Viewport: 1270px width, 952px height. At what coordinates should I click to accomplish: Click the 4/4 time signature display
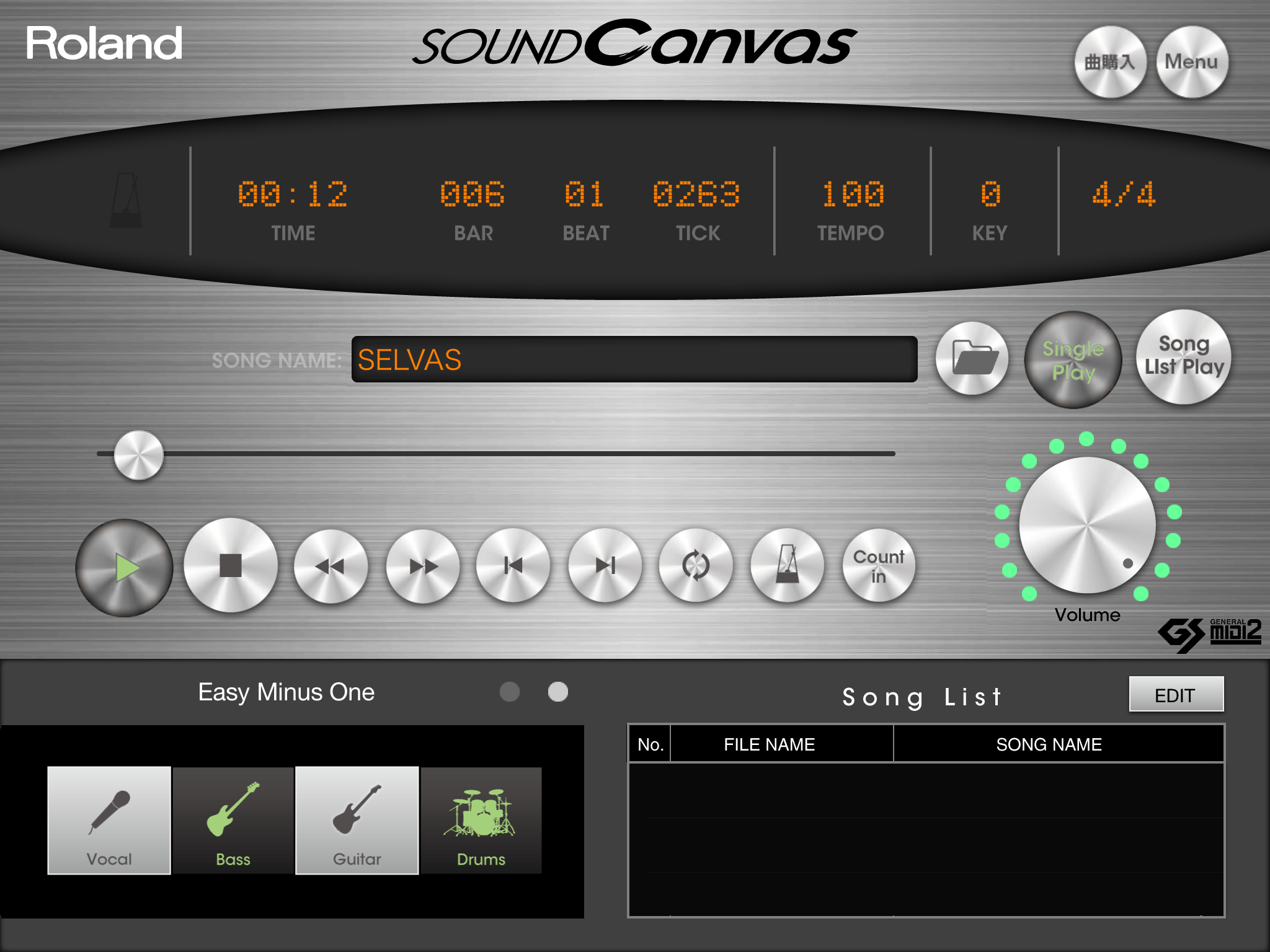[1124, 195]
